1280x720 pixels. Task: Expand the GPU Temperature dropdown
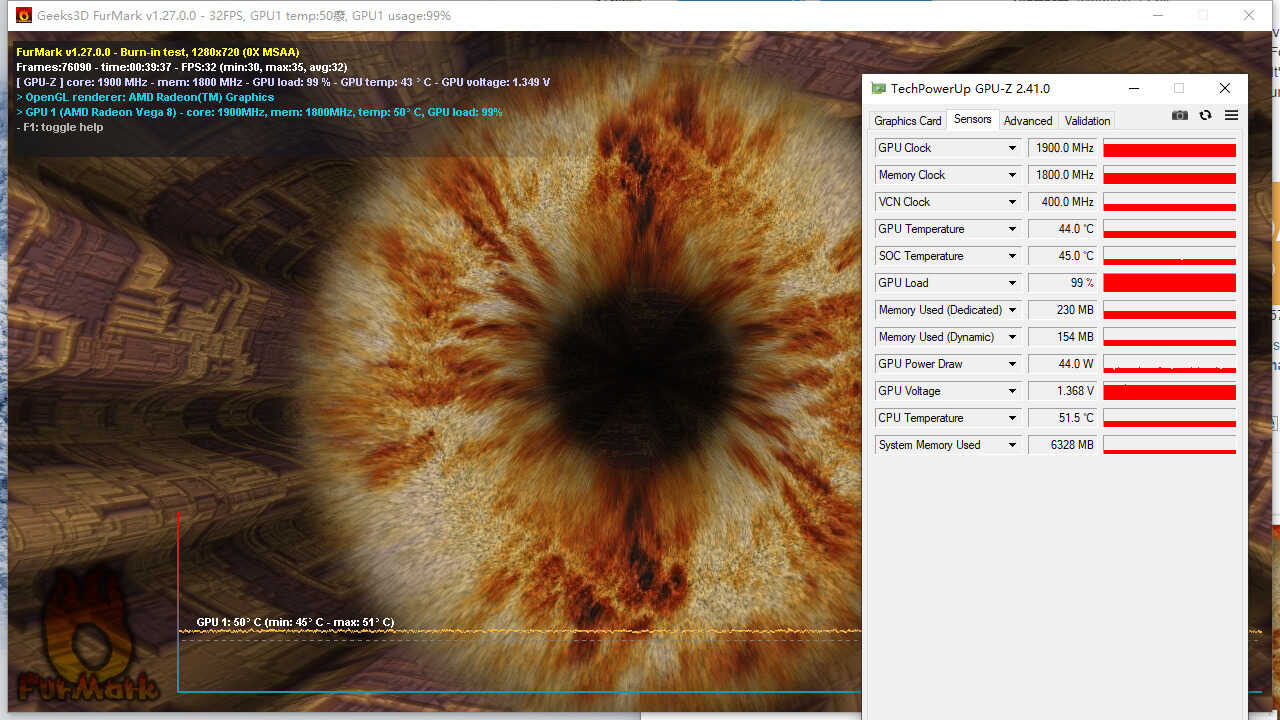pos(1012,229)
